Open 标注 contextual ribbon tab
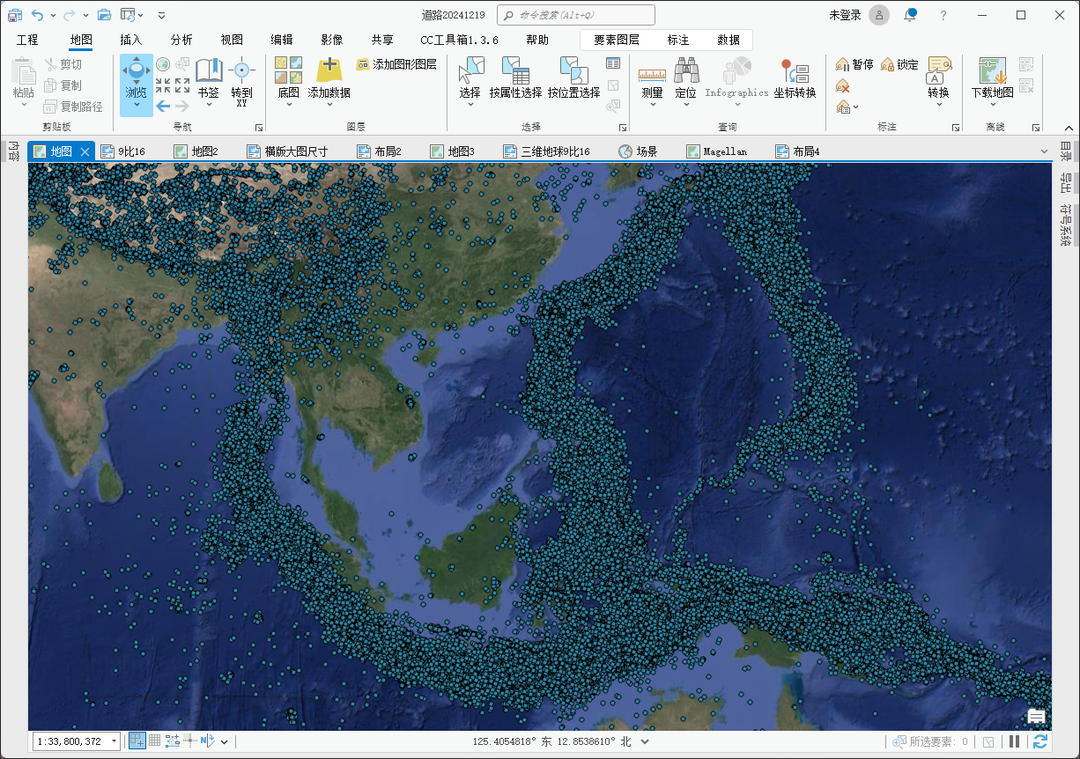 (678, 40)
